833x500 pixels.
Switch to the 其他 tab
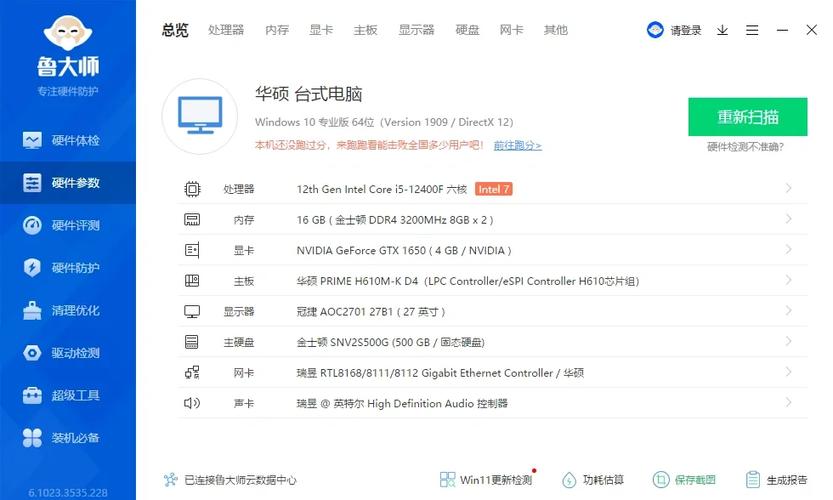[556, 30]
